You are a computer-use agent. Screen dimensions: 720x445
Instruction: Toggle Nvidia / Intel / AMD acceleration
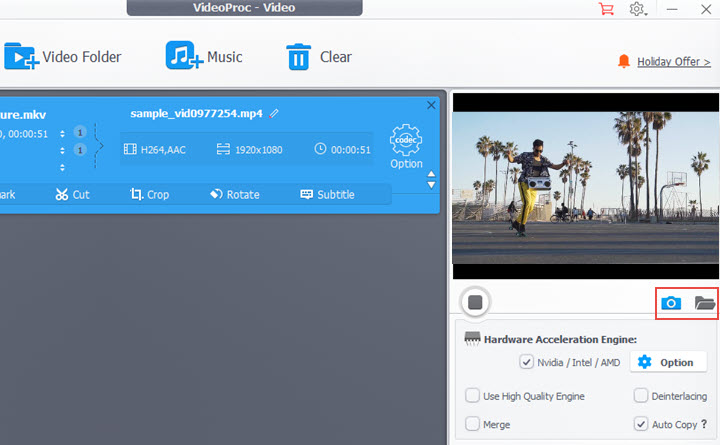point(526,362)
